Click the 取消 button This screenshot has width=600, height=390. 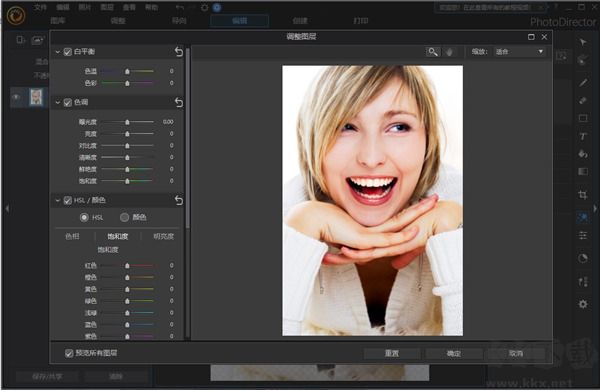516,354
